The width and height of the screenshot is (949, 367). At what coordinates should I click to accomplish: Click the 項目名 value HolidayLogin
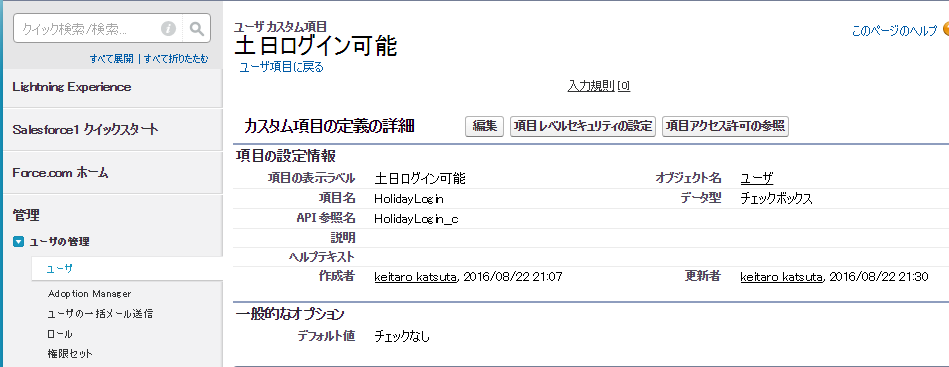click(x=410, y=199)
